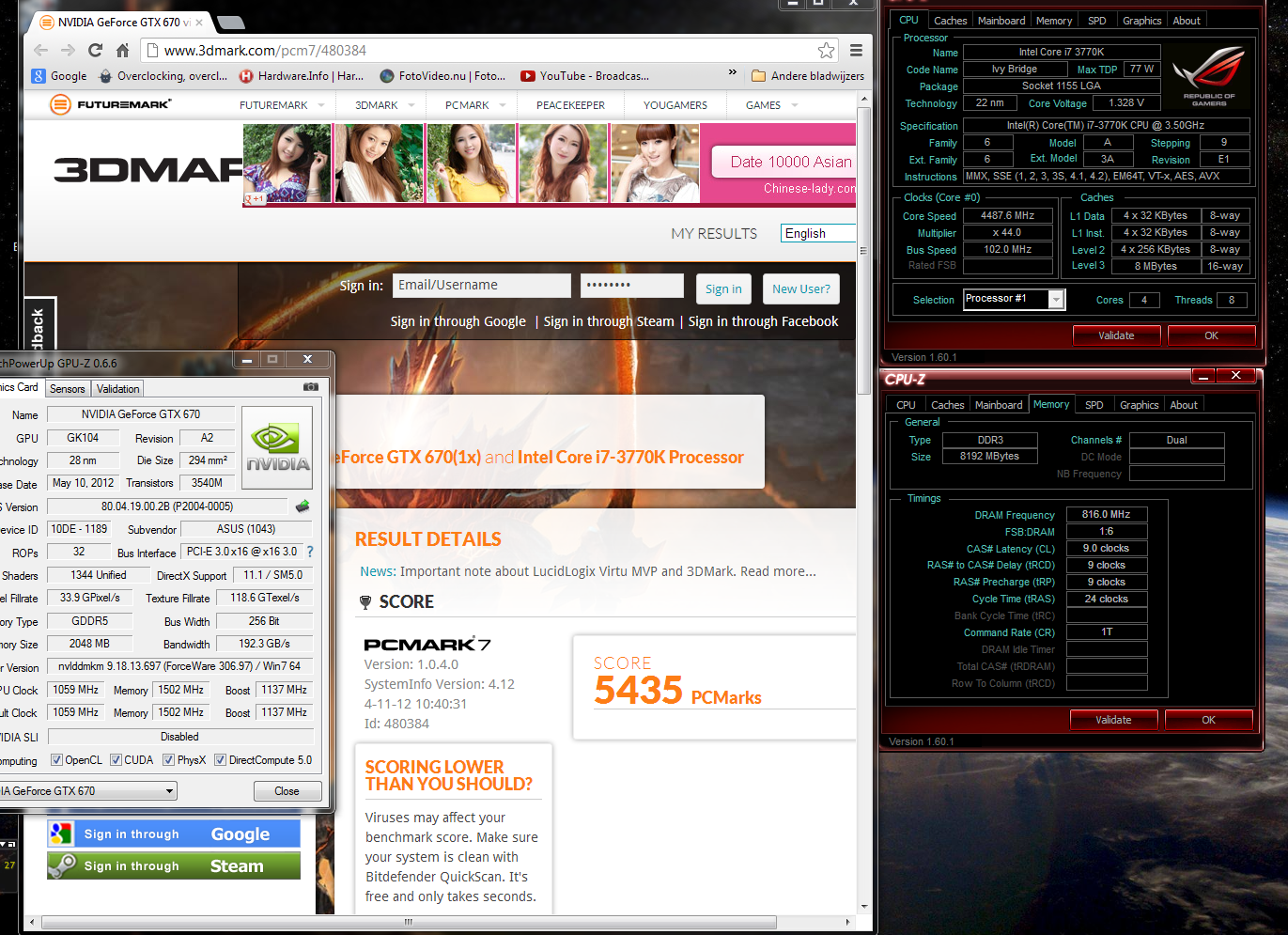
Task: Click the Futuremark logo
Action: click(x=111, y=104)
